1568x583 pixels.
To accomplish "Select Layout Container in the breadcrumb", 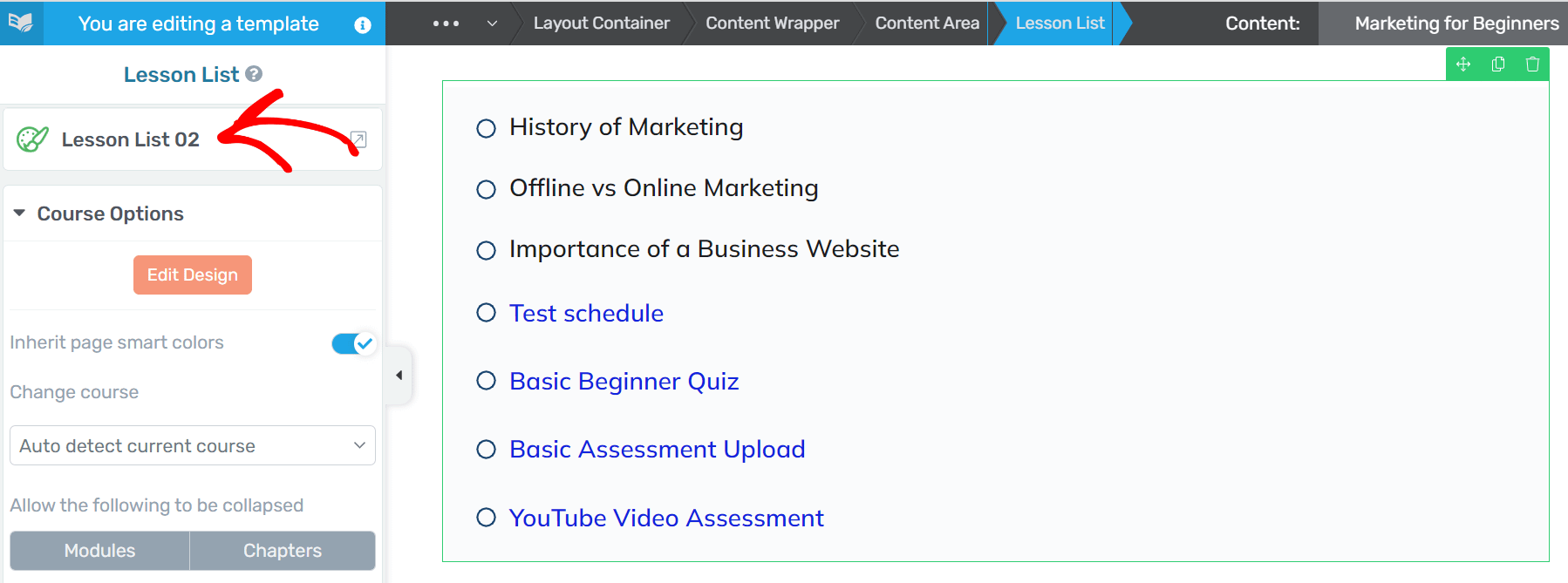I will click(601, 24).
